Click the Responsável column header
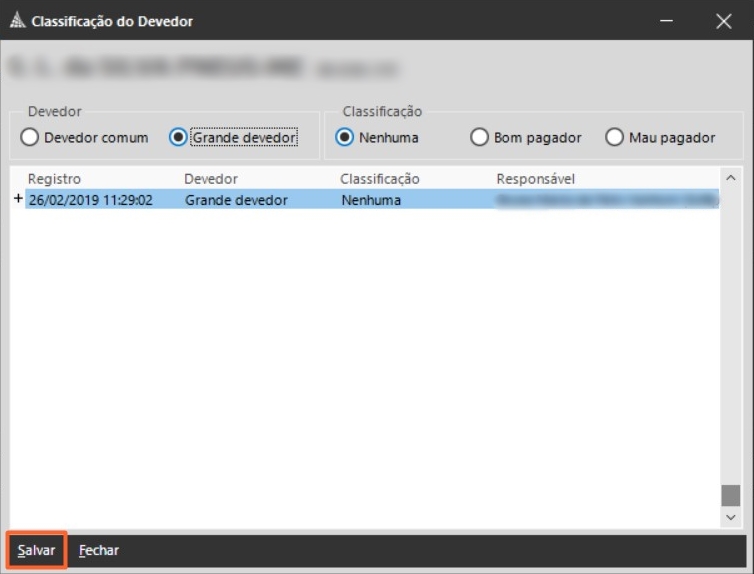The width and height of the screenshot is (754, 574). (535, 179)
